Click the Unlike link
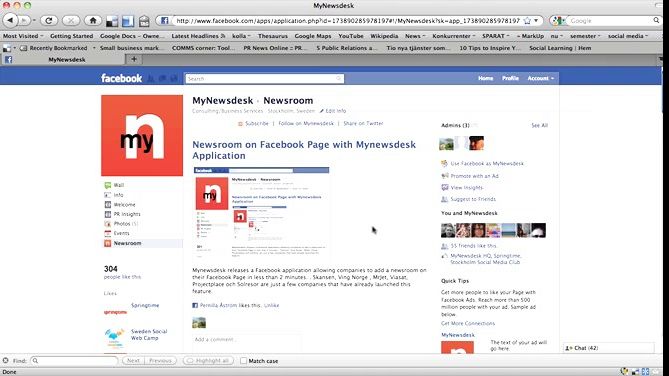The width and height of the screenshot is (669, 376). coord(271,305)
